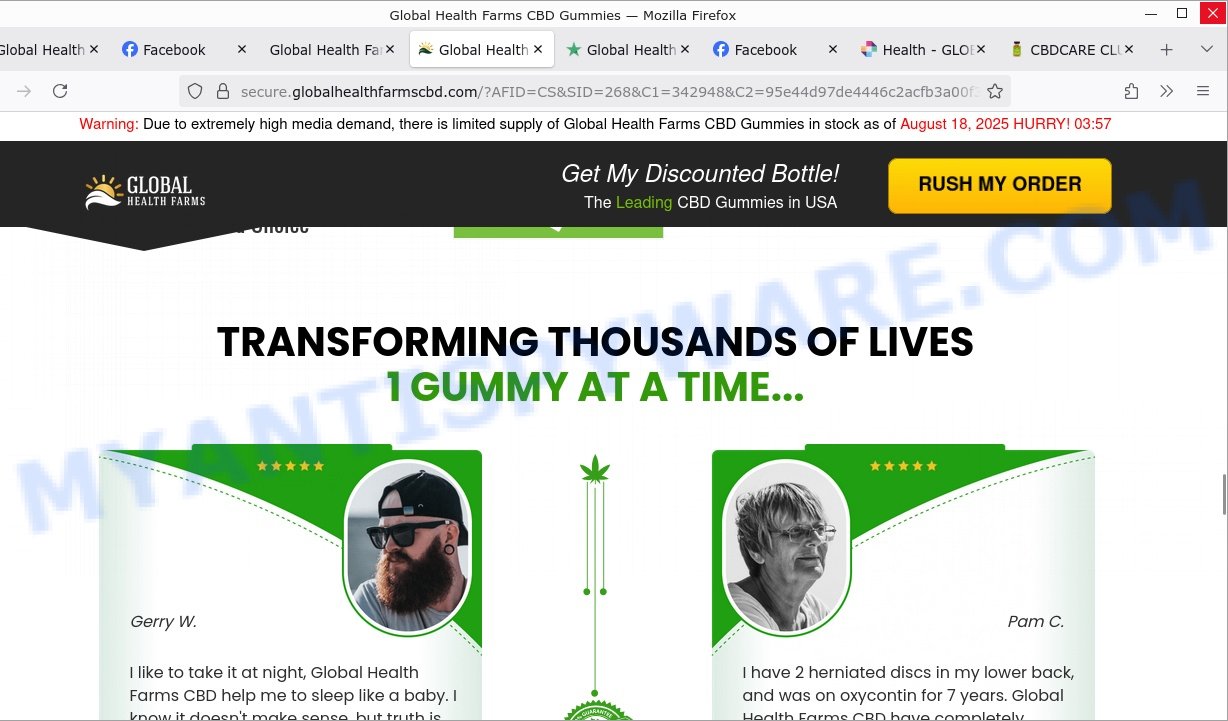Expand more toolbar tools overflow

(x=1167, y=91)
